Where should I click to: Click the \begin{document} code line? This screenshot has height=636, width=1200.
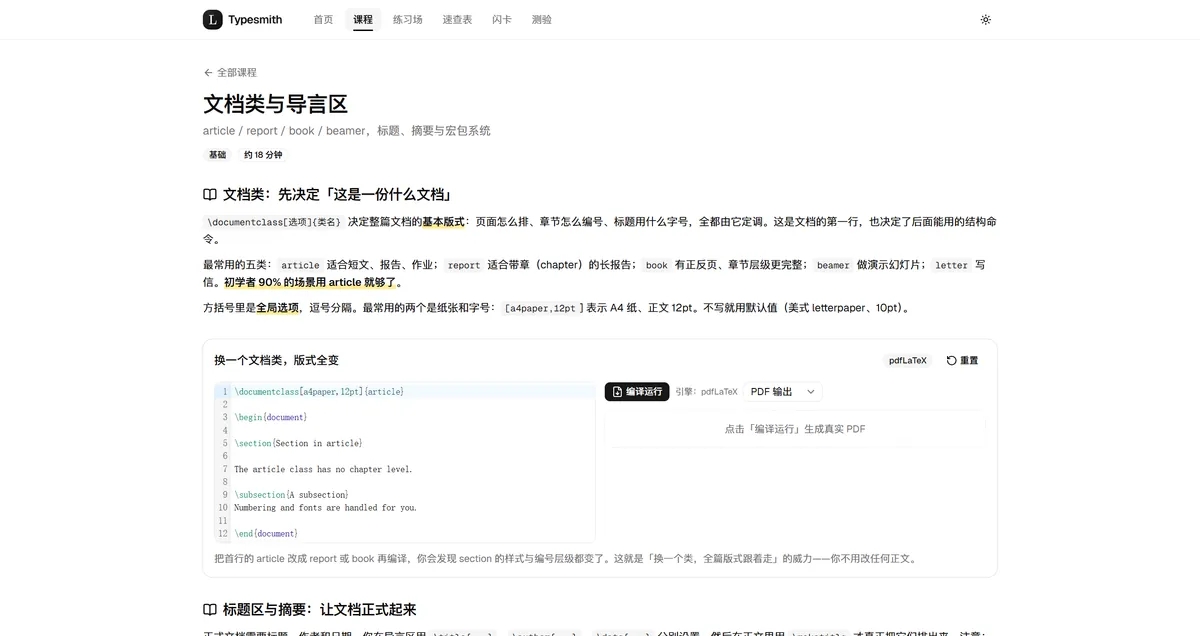270,417
